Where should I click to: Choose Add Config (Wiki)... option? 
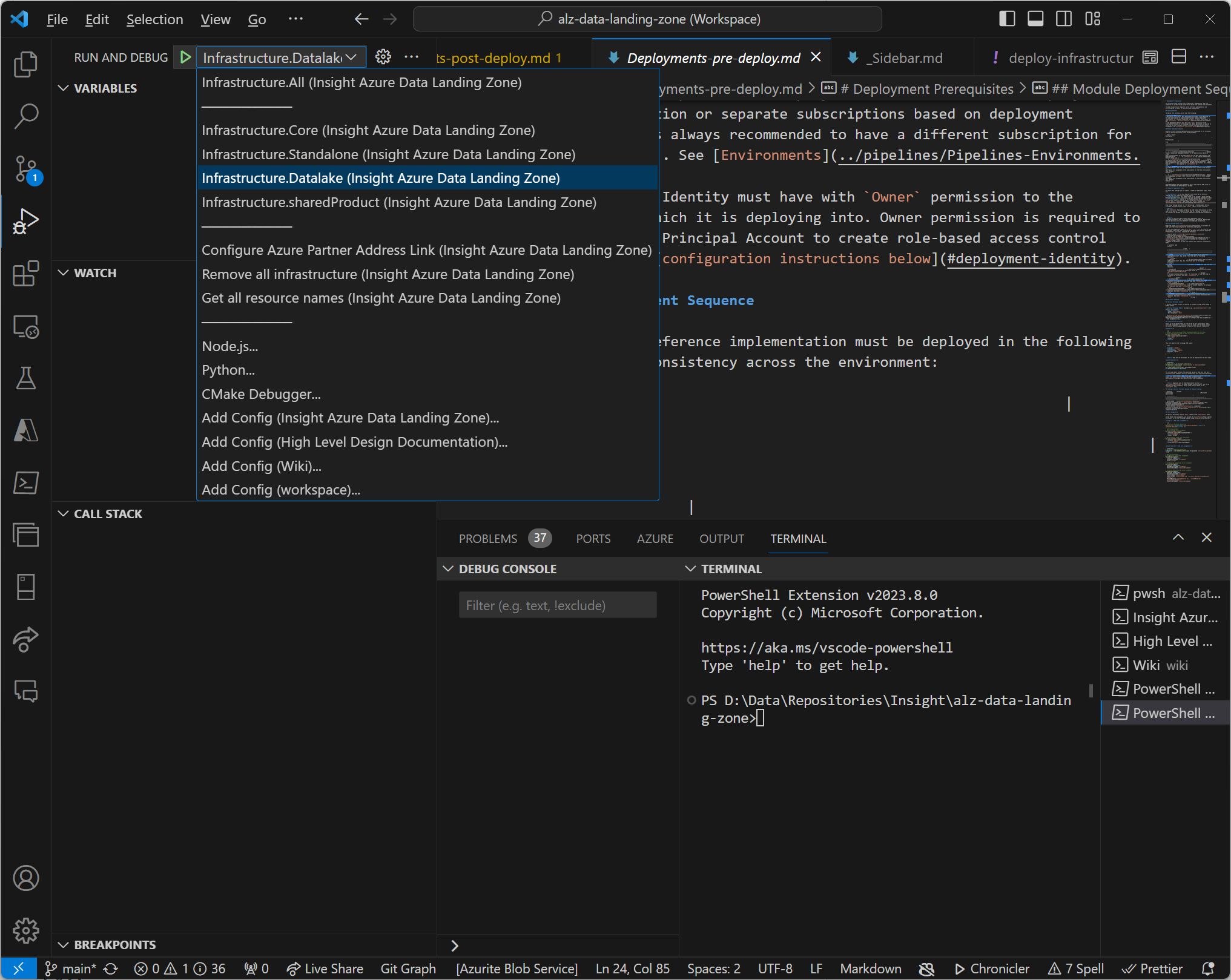(x=427, y=466)
